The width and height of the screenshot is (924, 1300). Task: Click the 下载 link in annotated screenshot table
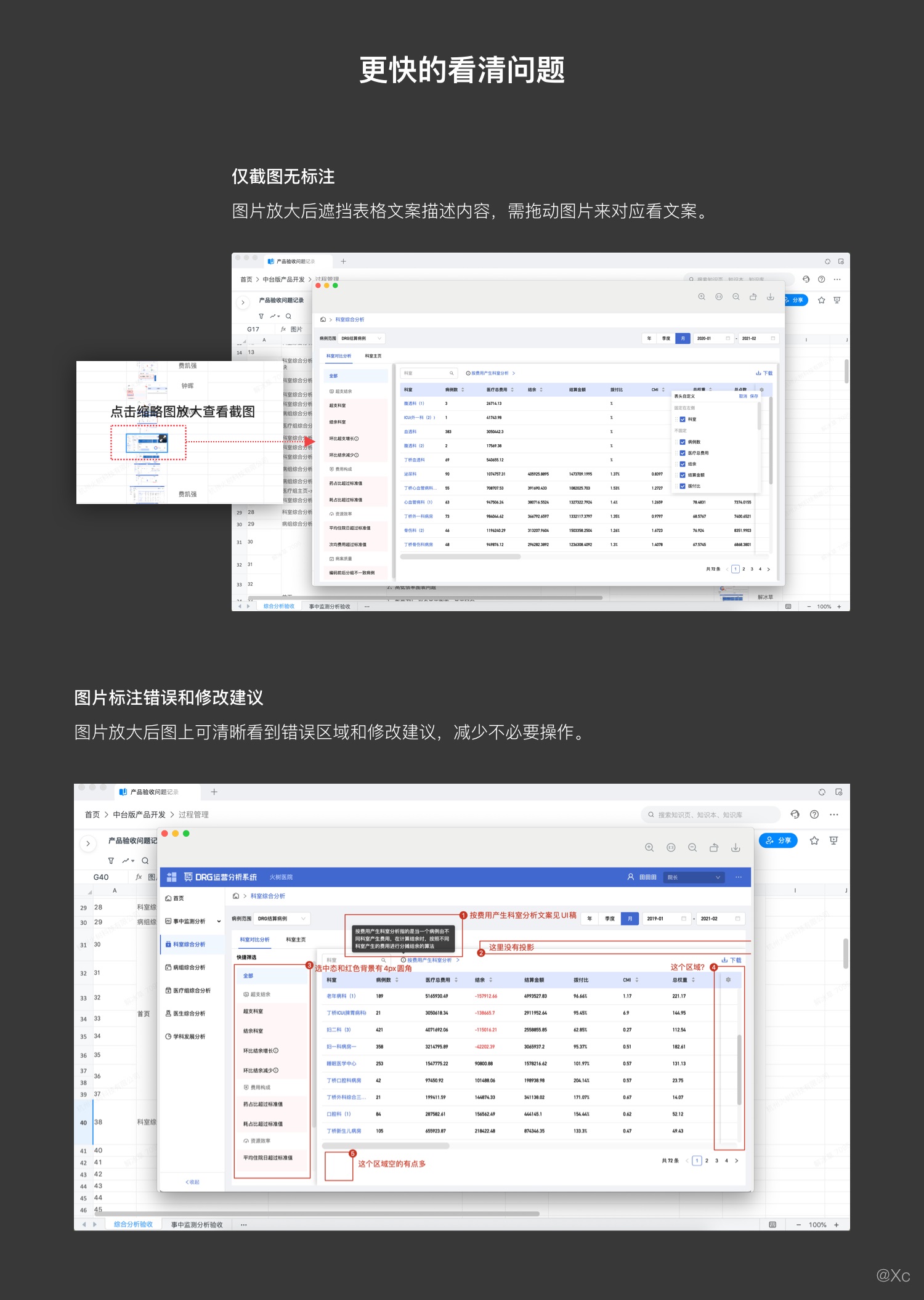(x=732, y=960)
